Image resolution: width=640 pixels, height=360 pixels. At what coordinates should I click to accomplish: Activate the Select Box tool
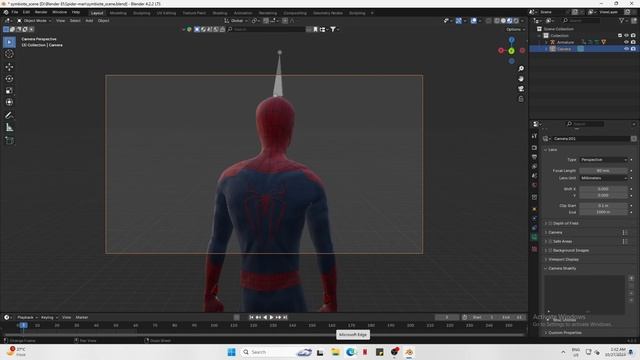tap(9, 42)
